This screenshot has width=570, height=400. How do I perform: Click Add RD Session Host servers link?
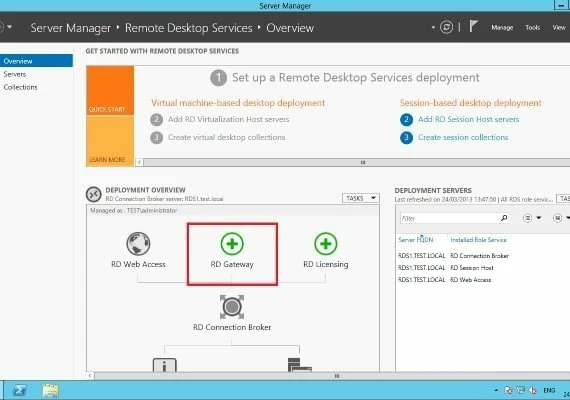[468, 119]
